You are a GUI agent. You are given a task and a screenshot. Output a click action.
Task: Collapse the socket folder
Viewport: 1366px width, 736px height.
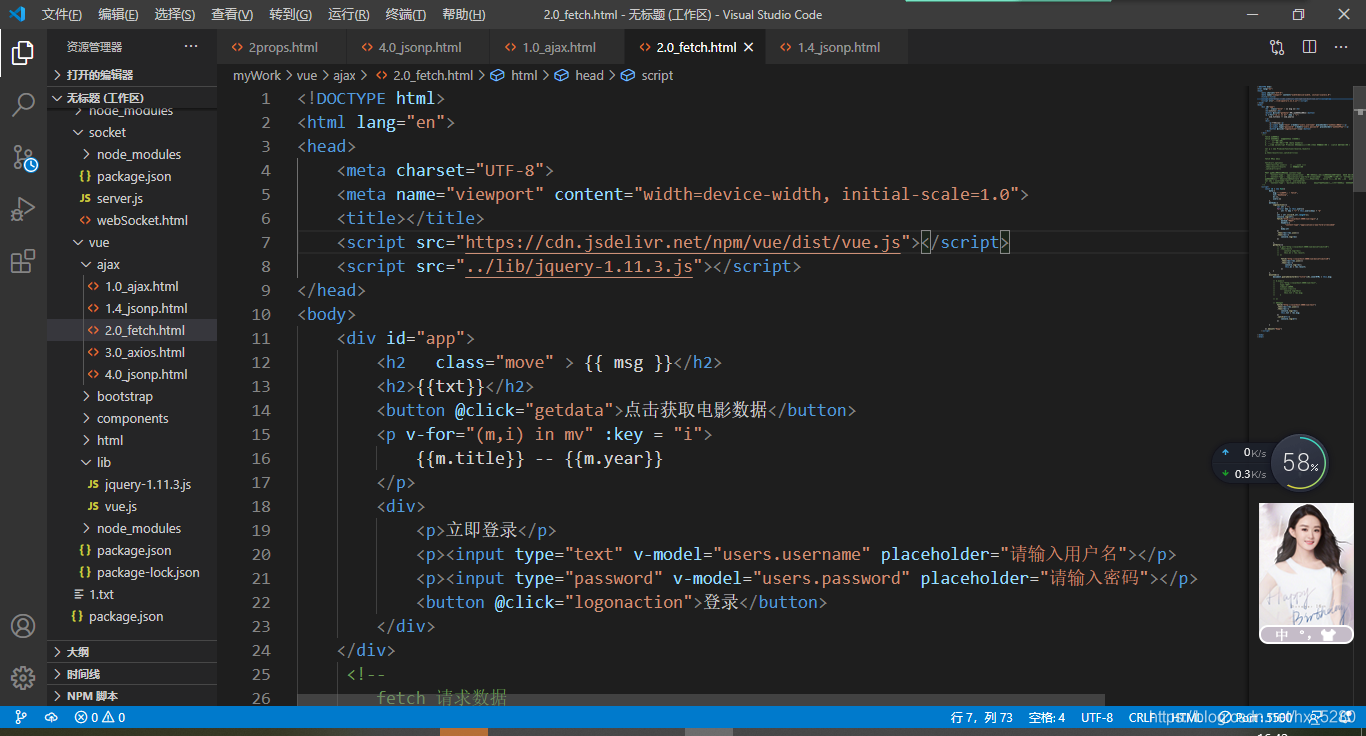[x=107, y=132]
